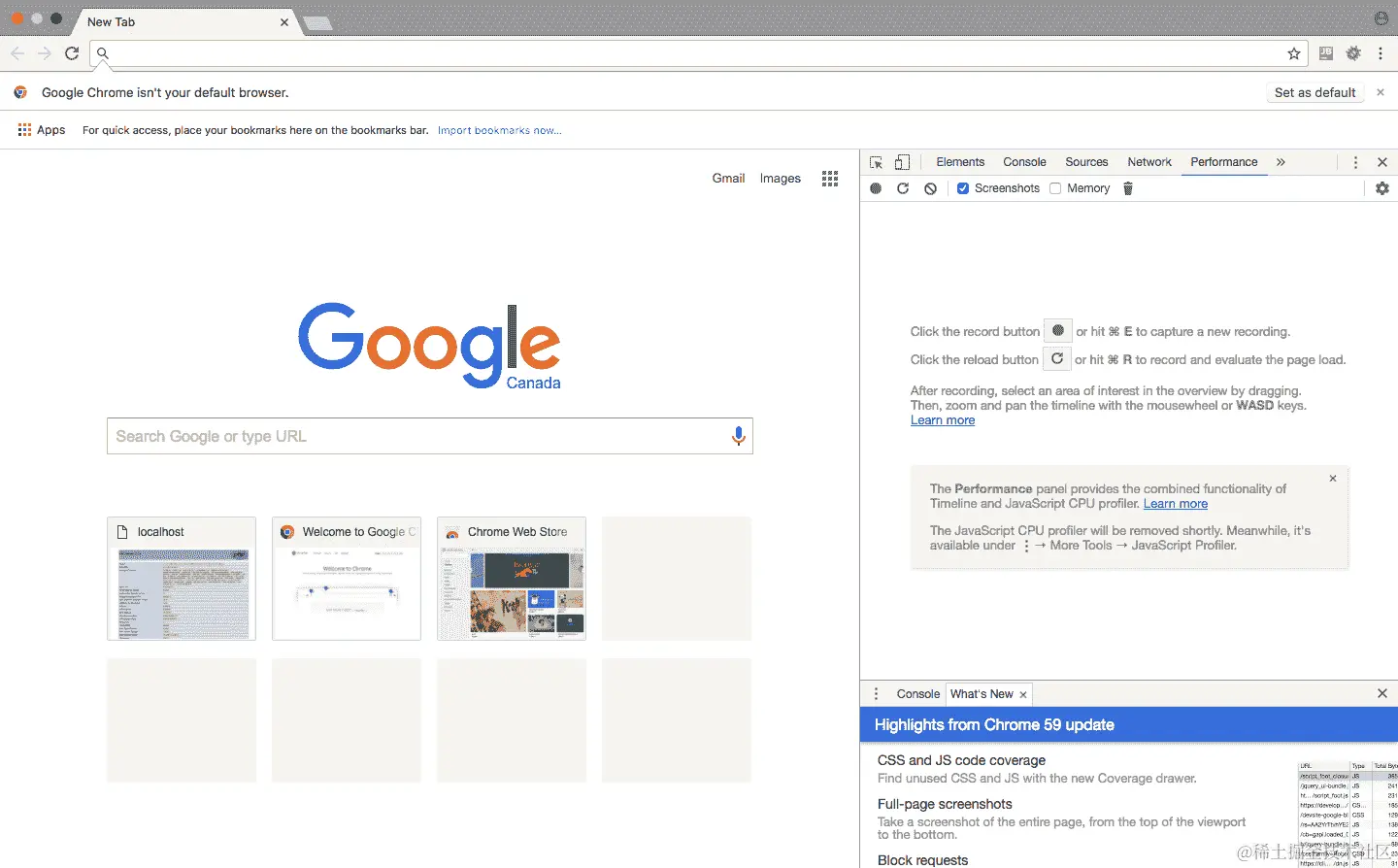Click Learn more in Performance notice
Viewport: 1398px width, 868px height.
(1176, 504)
